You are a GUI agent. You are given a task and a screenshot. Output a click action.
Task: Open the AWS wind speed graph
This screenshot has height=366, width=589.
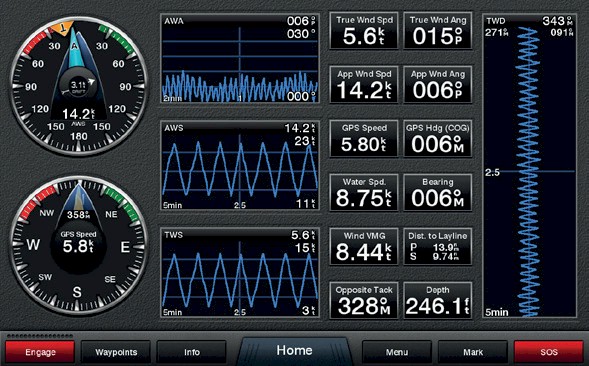[x=240, y=166]
